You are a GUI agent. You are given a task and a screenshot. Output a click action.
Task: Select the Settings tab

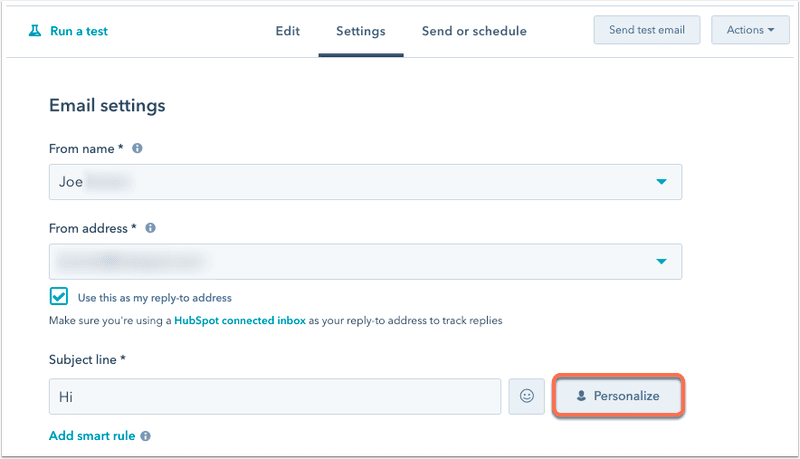(x=361, y=31)
